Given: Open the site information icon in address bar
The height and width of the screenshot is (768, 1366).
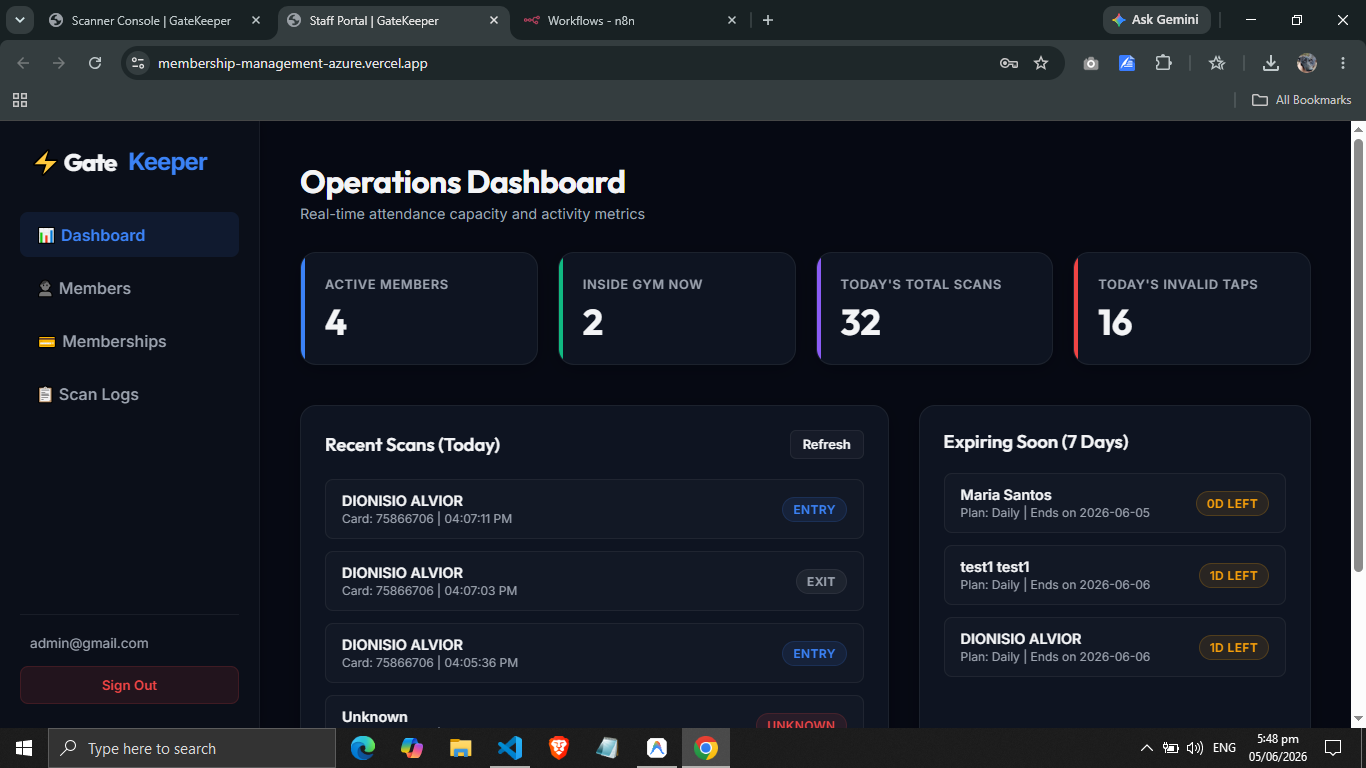Looking at the screenshot, I should (x=139, y=63).
